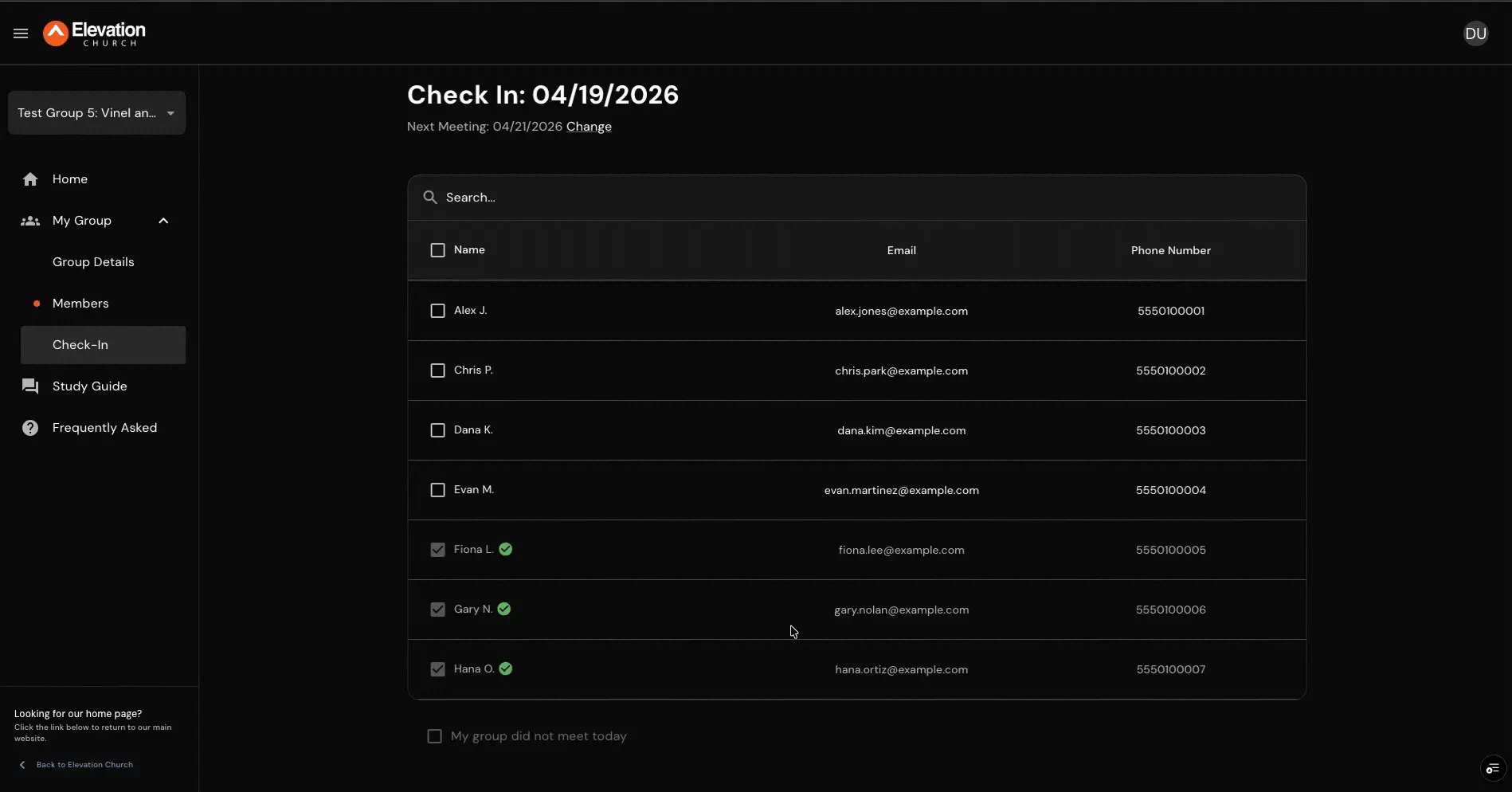Check in Dana K.
Image resolution: width=1512 pixels, height=792 pixels.
pyautogui.click(x=437, y=430)
